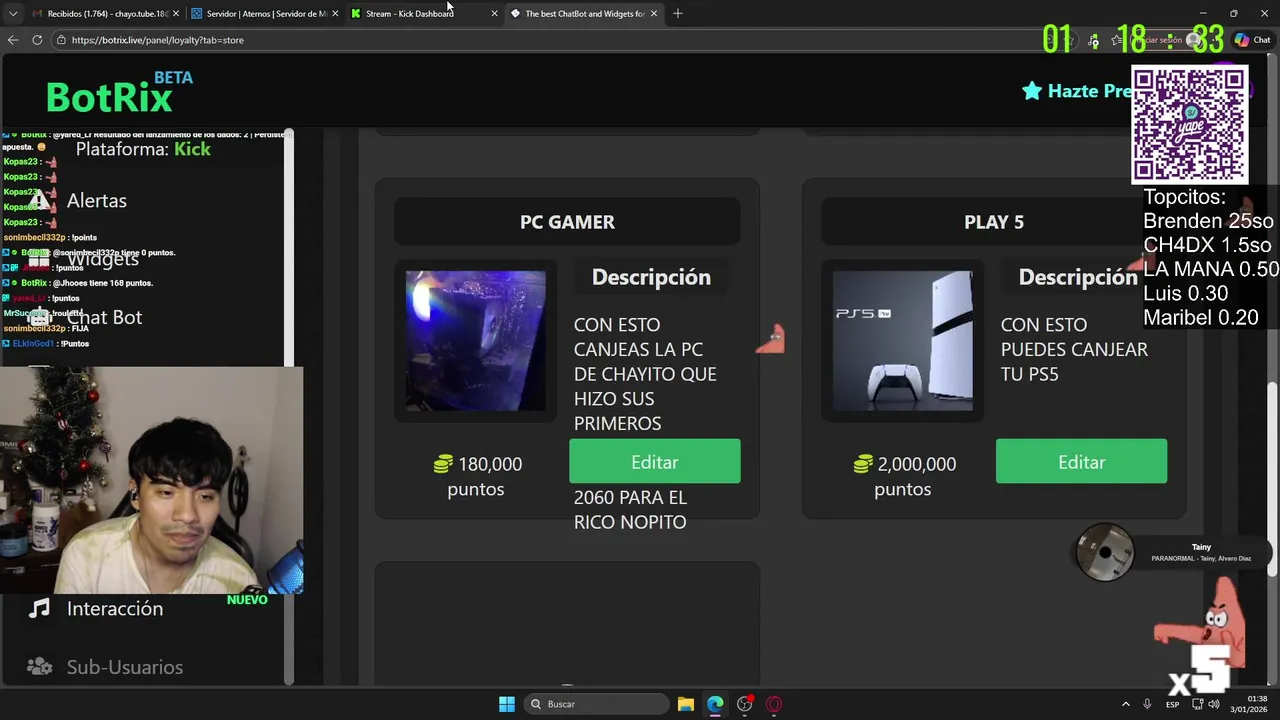Image resolution: width=1280 pixels, height=720 pixels.
Task: Click the coin icon beside 180,000
Action: click(x=443, y=464)
